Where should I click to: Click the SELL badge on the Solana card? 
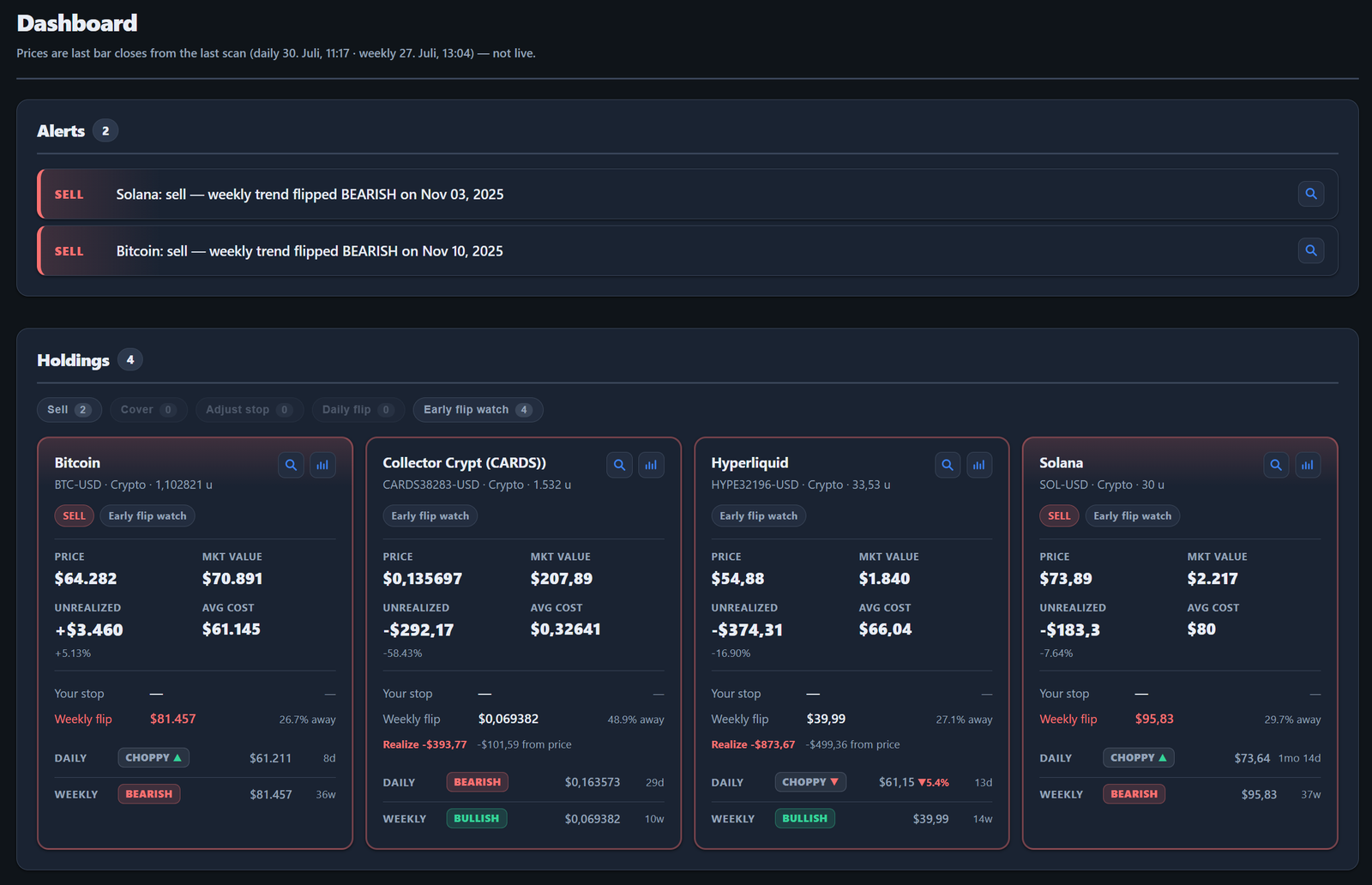coord(1059,515)
